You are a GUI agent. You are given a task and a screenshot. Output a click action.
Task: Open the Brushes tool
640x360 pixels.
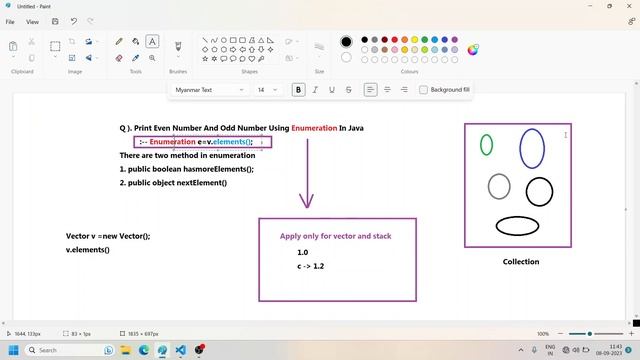pos(178,46)
